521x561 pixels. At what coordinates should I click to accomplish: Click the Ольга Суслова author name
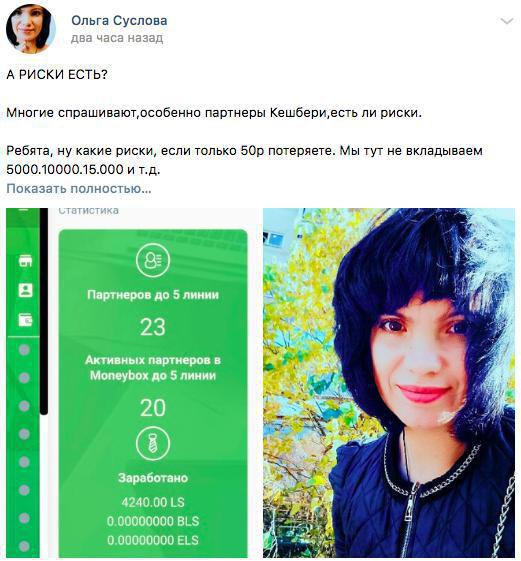click(119, 20)
